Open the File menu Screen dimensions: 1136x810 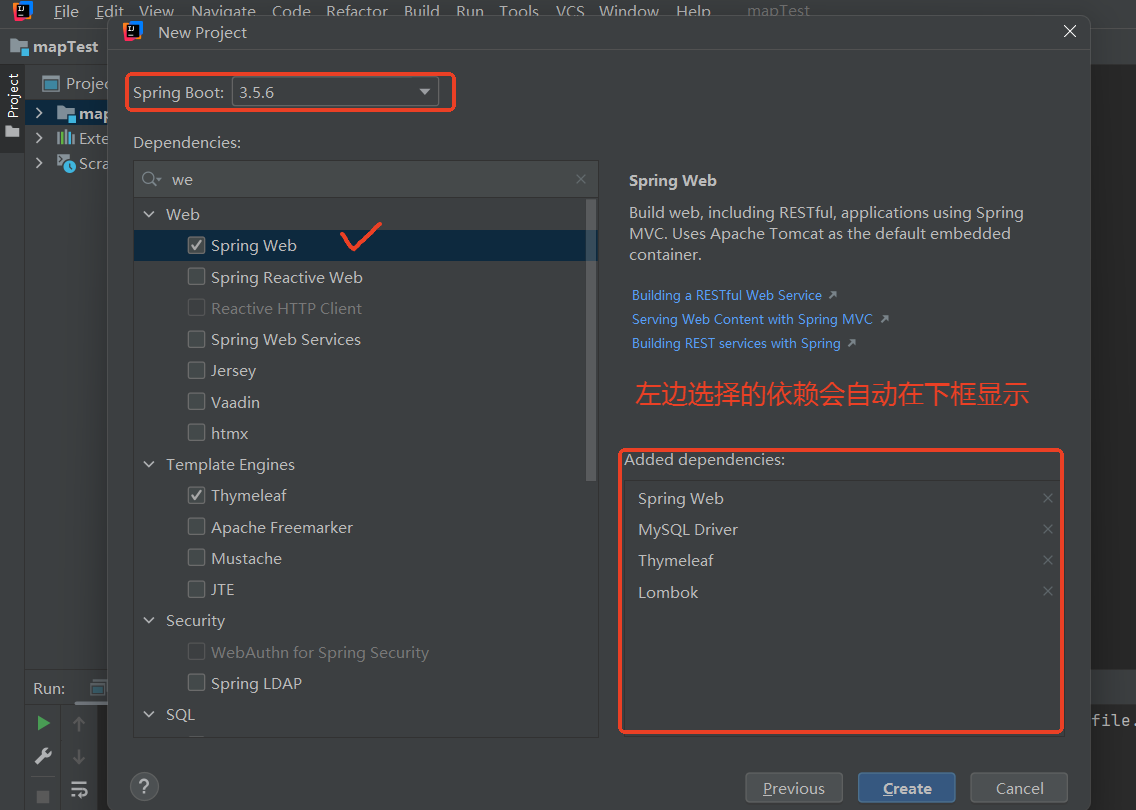66,12
